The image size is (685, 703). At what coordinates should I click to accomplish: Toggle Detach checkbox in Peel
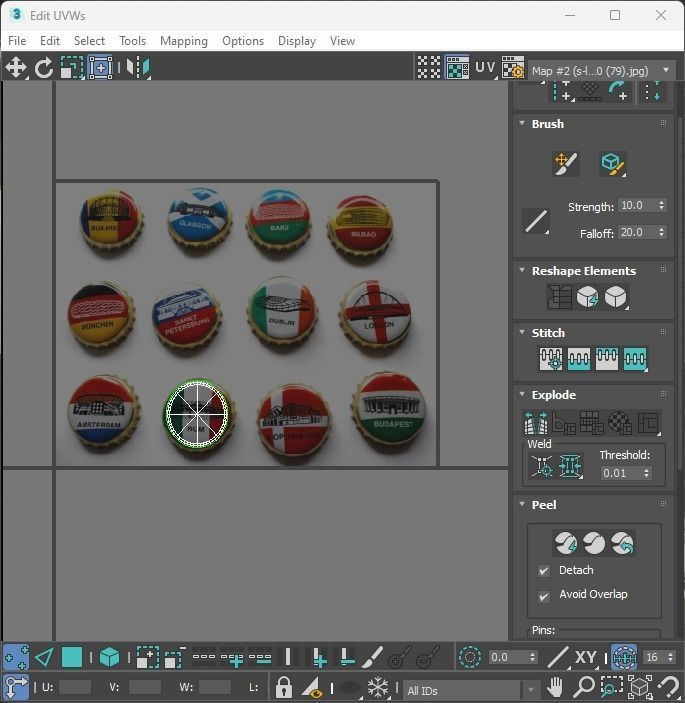point(544,571)
